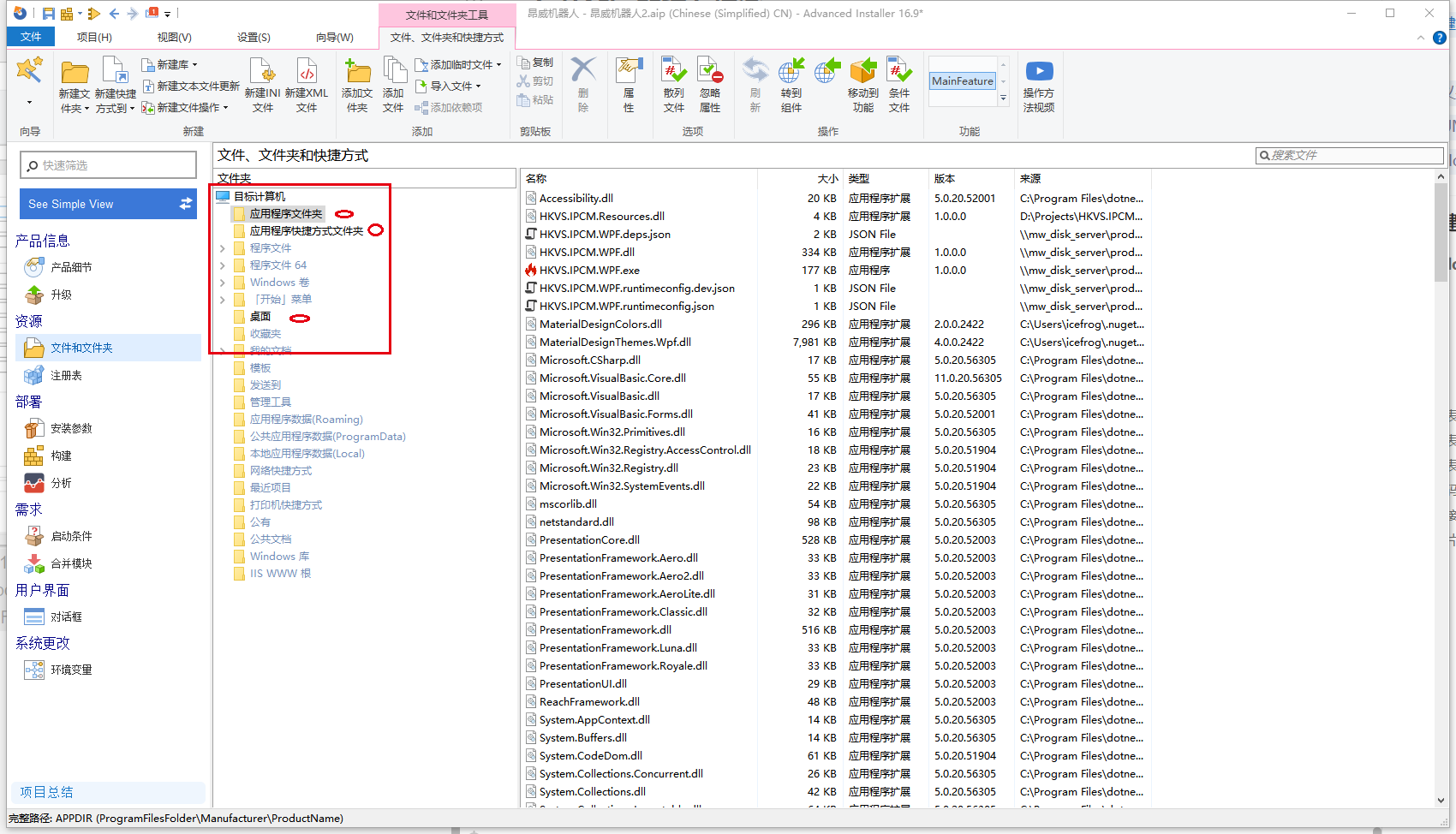The width and height of the screenshot is (1456, 834).
Task: Open the 项目(H) menu
Action: point(94,37)
